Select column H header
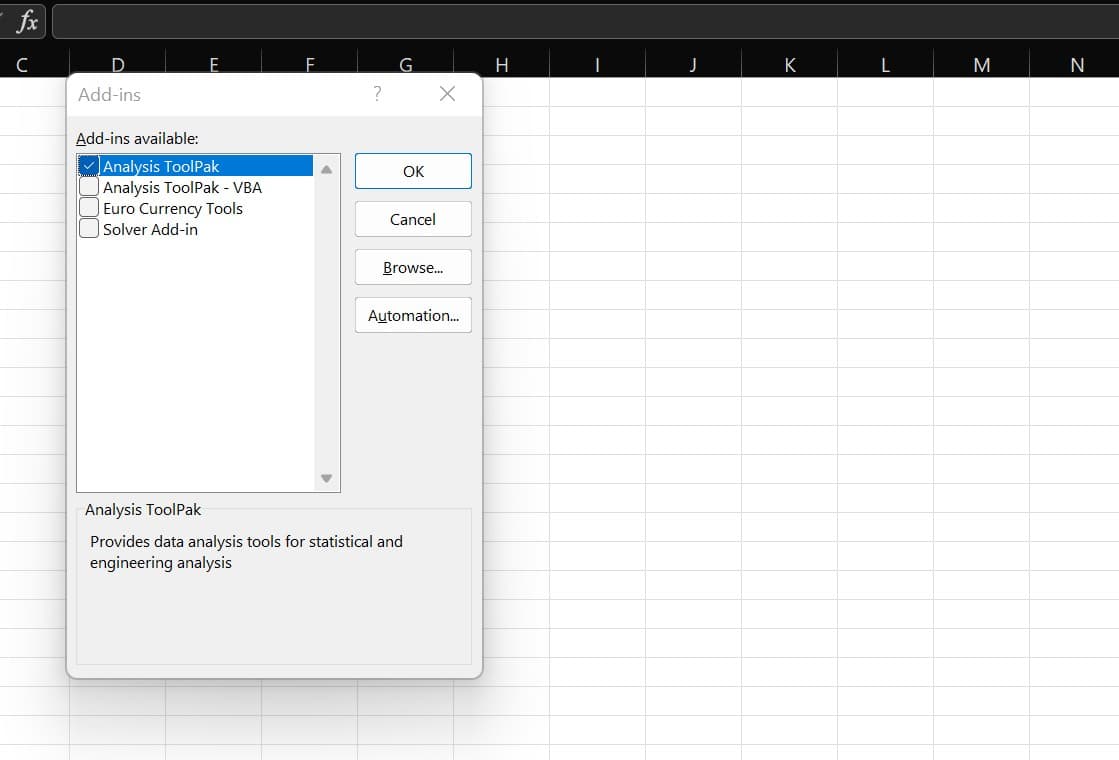This screenshot has width=1119, height=760. pyautogui.click(x=501, y=65)
